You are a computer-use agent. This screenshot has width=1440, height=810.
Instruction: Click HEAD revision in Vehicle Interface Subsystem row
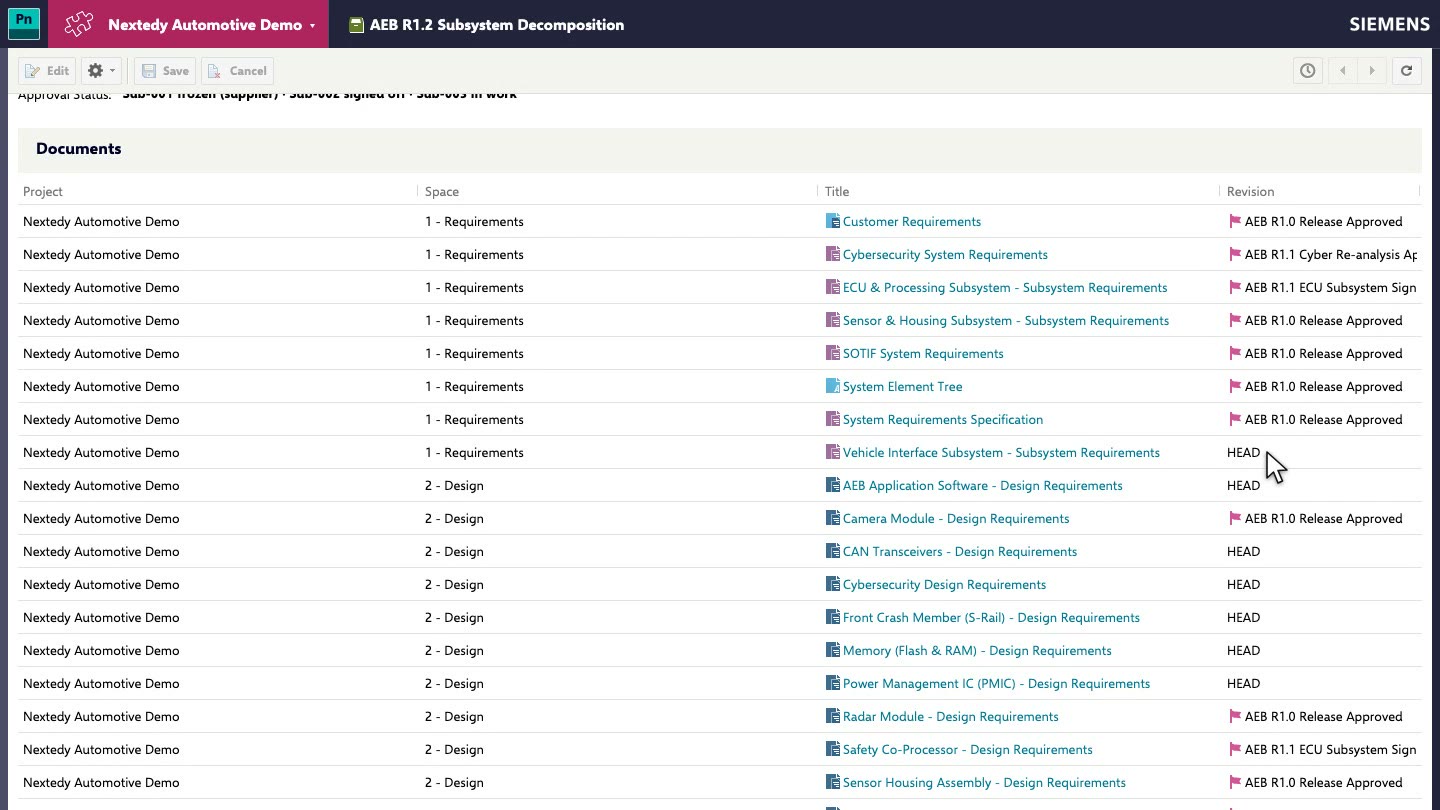coord(1243,453)
